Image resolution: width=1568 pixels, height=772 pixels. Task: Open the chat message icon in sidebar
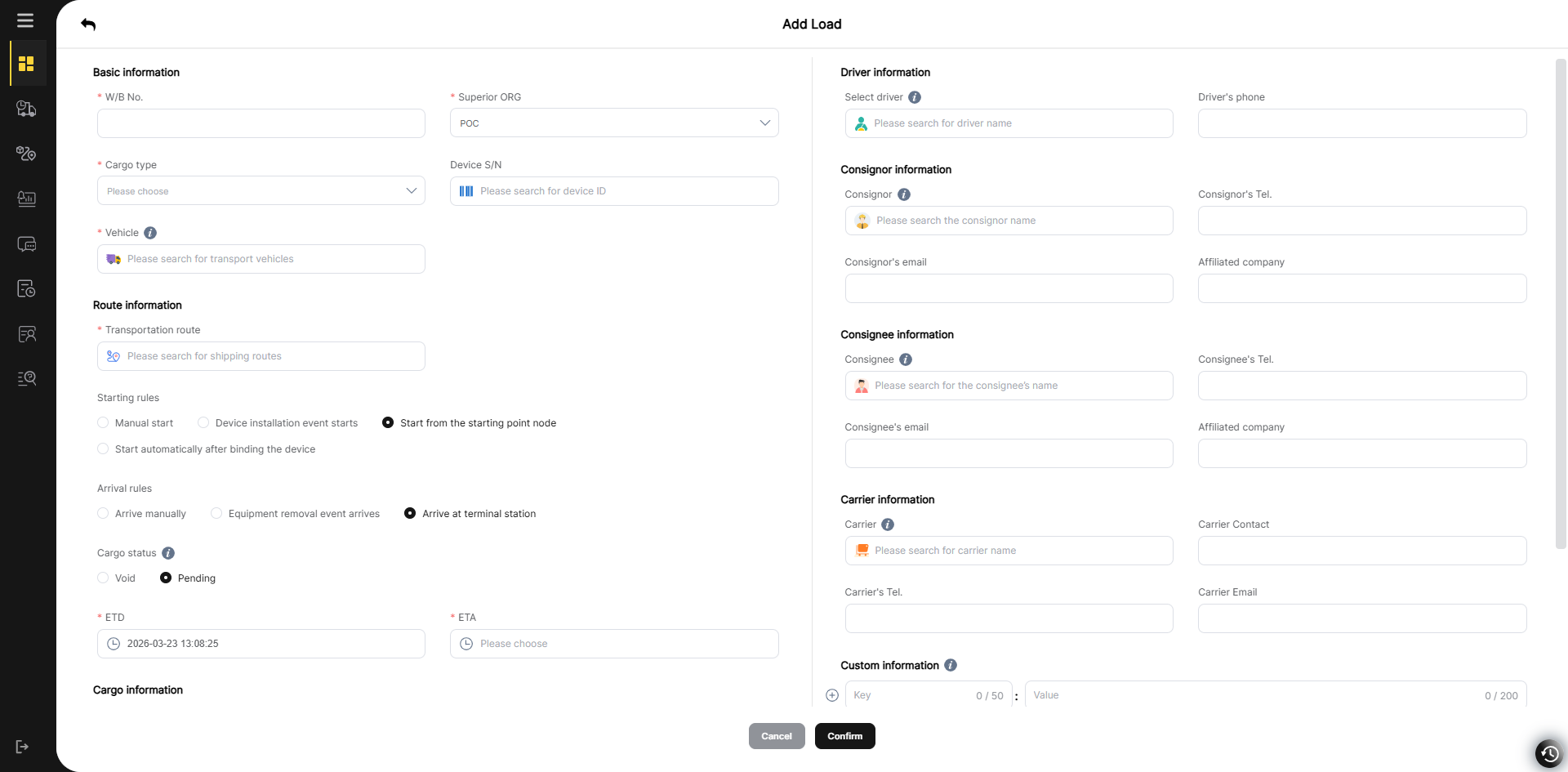click(26, 244)
